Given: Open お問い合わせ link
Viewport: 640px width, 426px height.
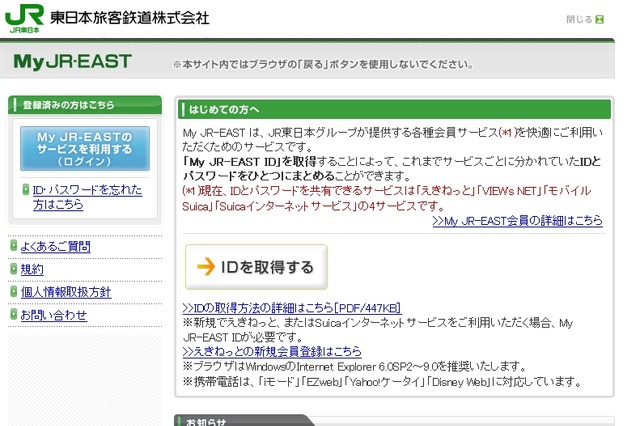Looking at the screenshot, I should (53, 315).
